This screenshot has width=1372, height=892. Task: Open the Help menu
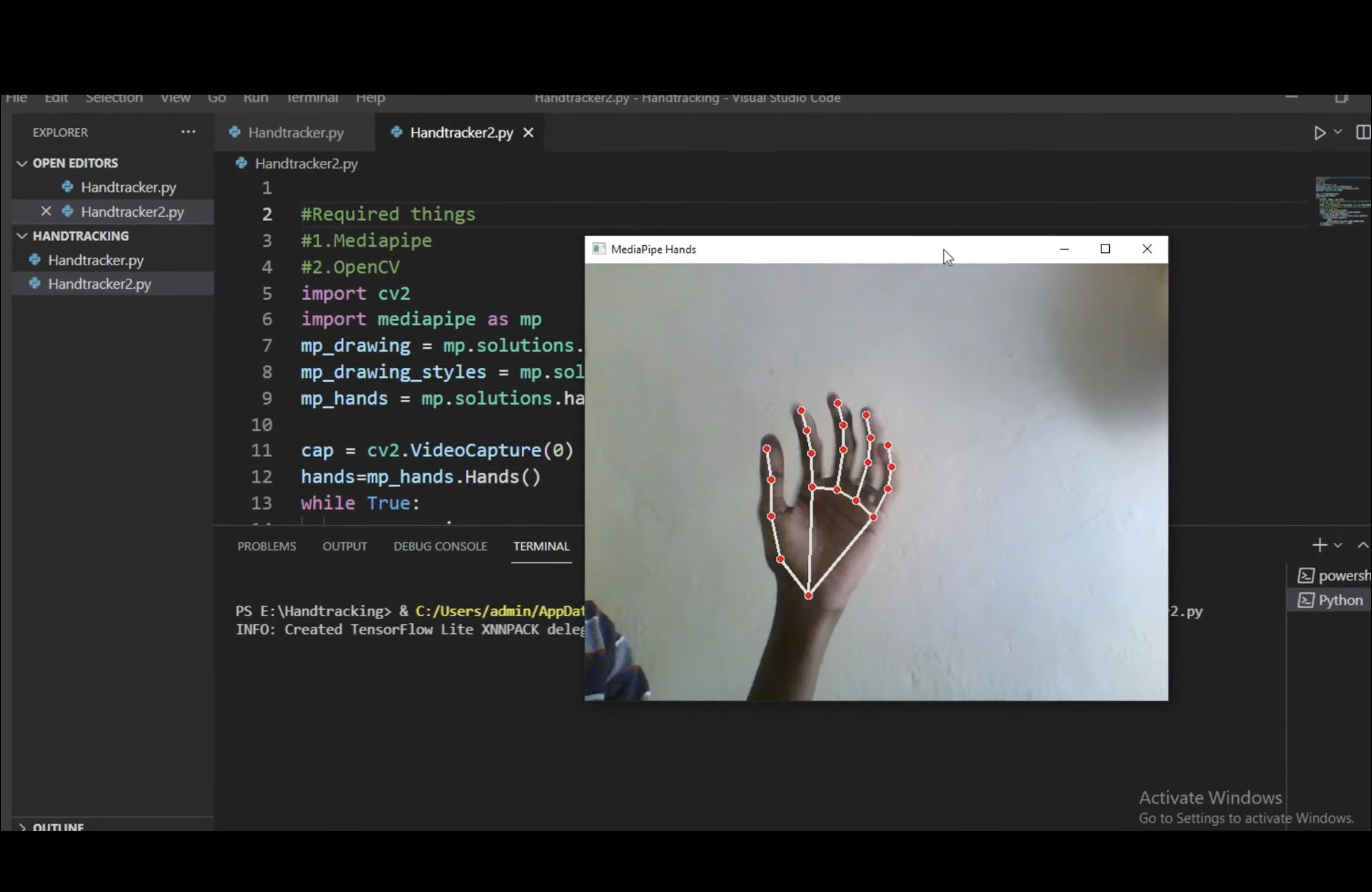(370, 98)
